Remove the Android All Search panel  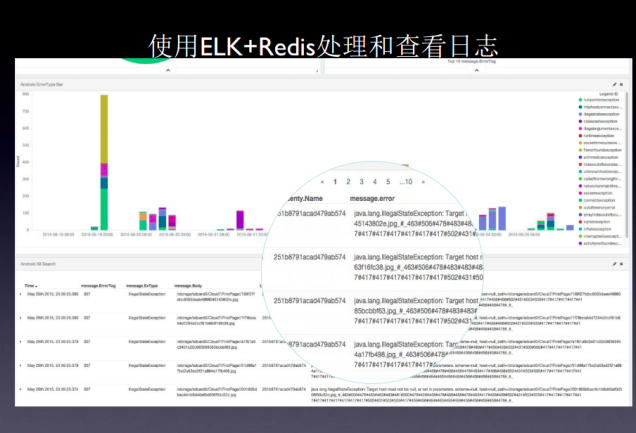point(621,264)
